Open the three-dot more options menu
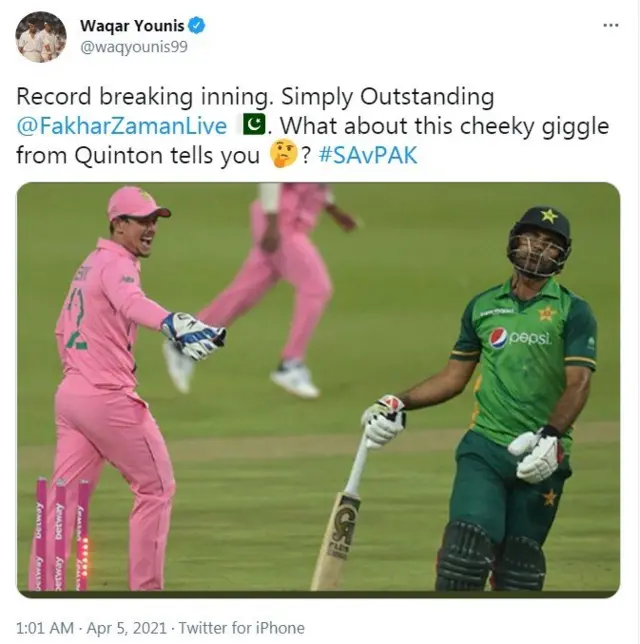The width and height of the screenshot is (640, 644). [610, 25]
